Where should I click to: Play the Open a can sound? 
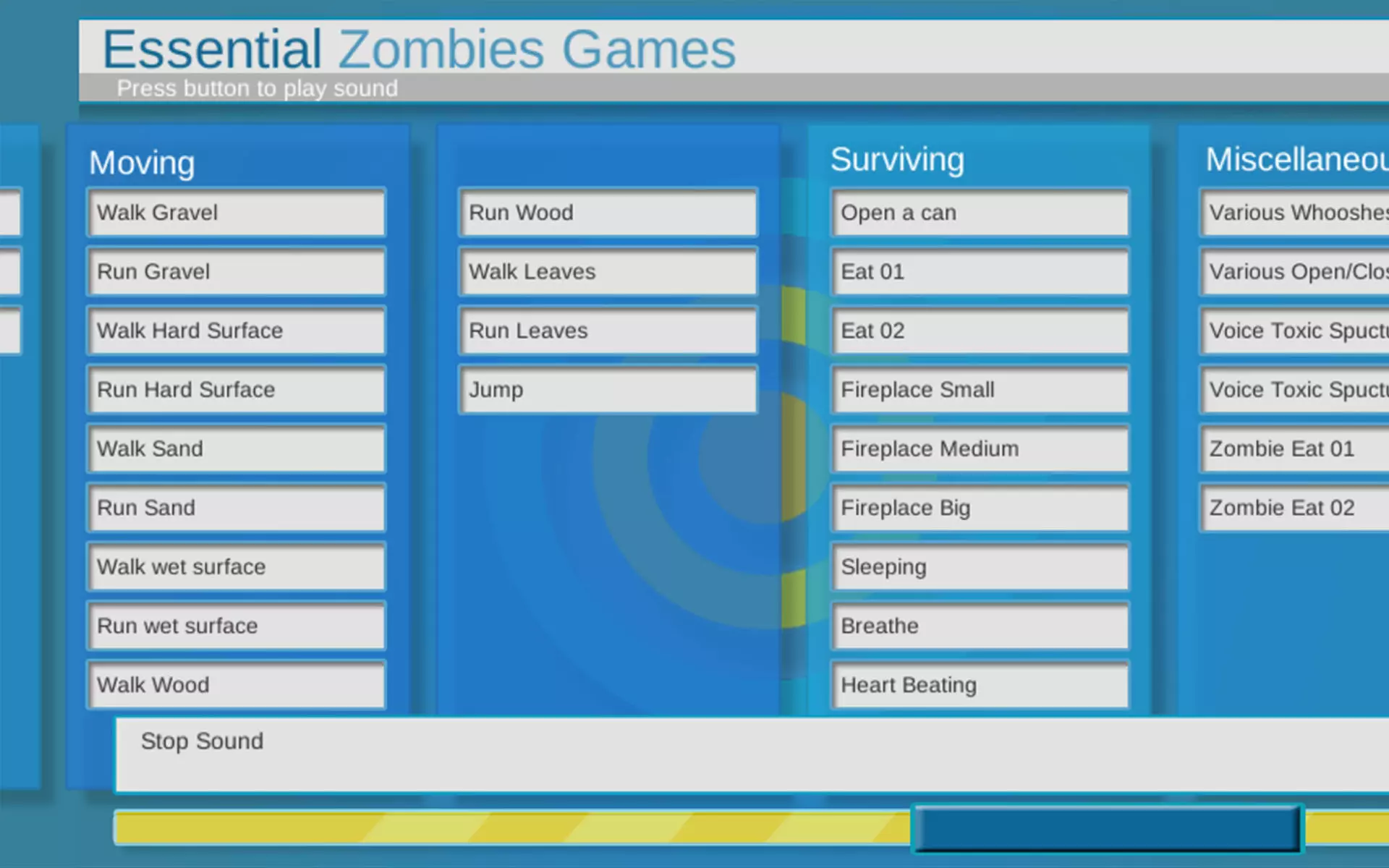(980, 213)
